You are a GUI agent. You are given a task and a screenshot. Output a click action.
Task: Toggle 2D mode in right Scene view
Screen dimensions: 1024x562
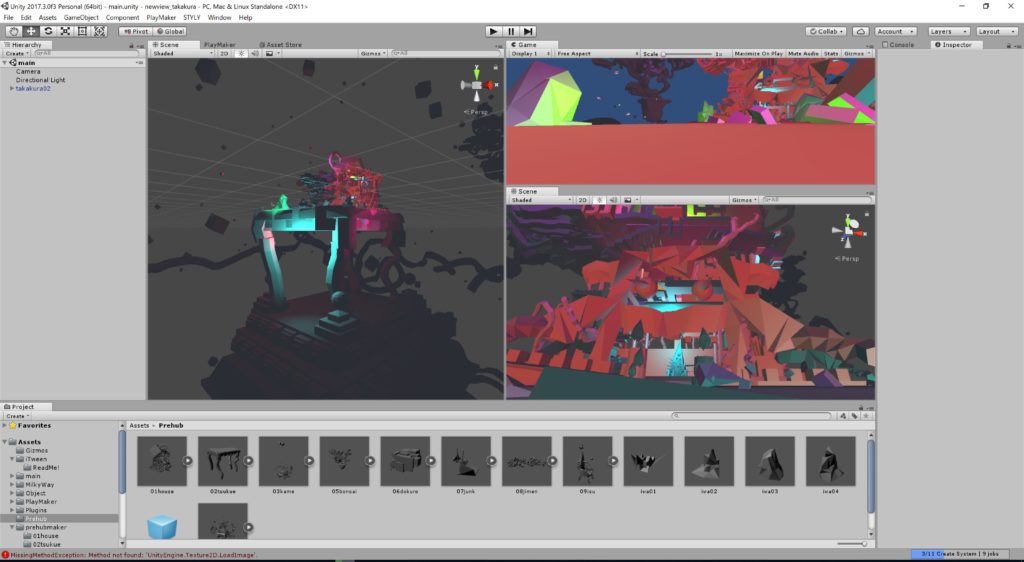582,200
